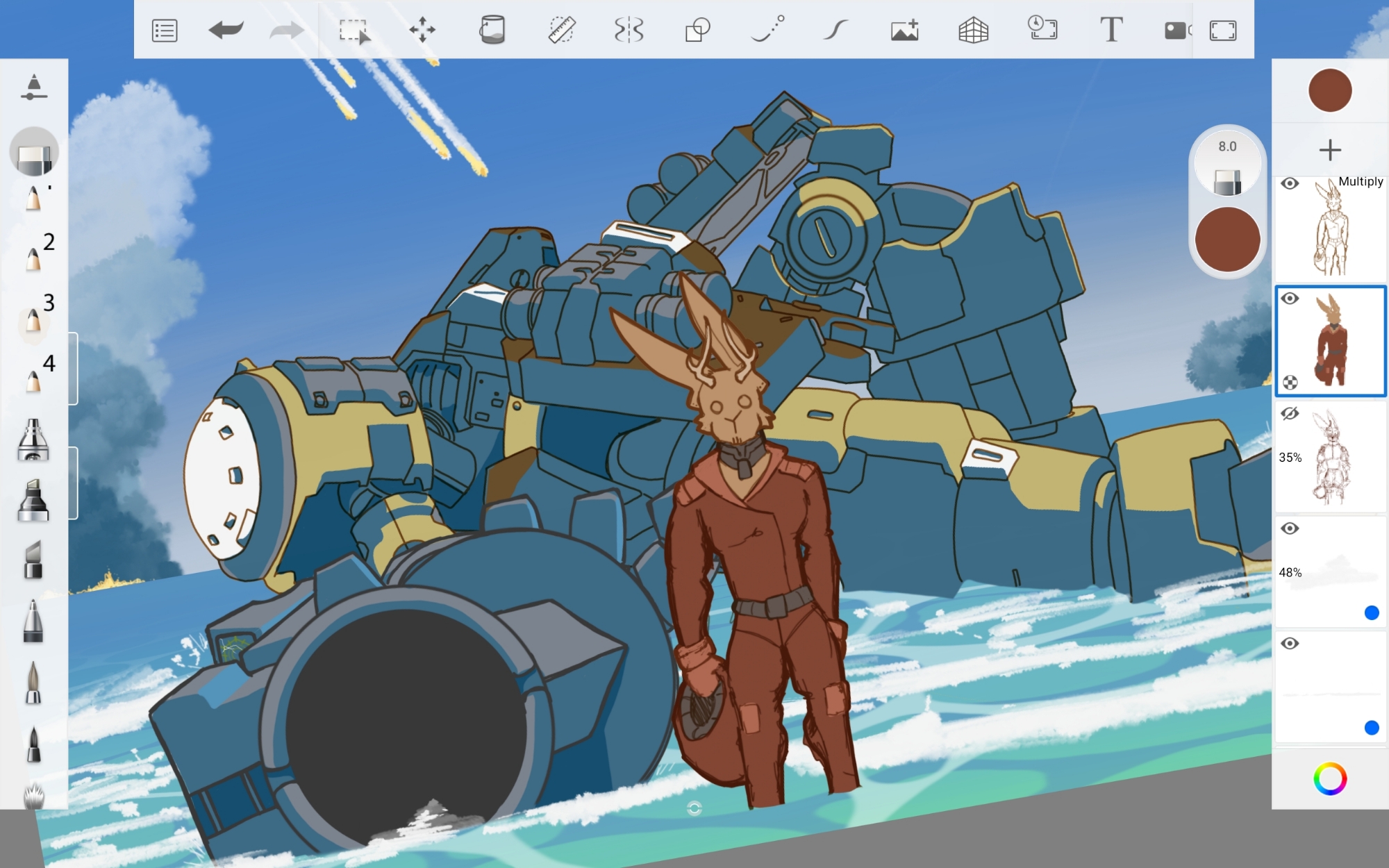The width and height of the screenshot is (1389, 868).
Task: Show the hidden 35% sketch layer
Action: click(1290, 414)
